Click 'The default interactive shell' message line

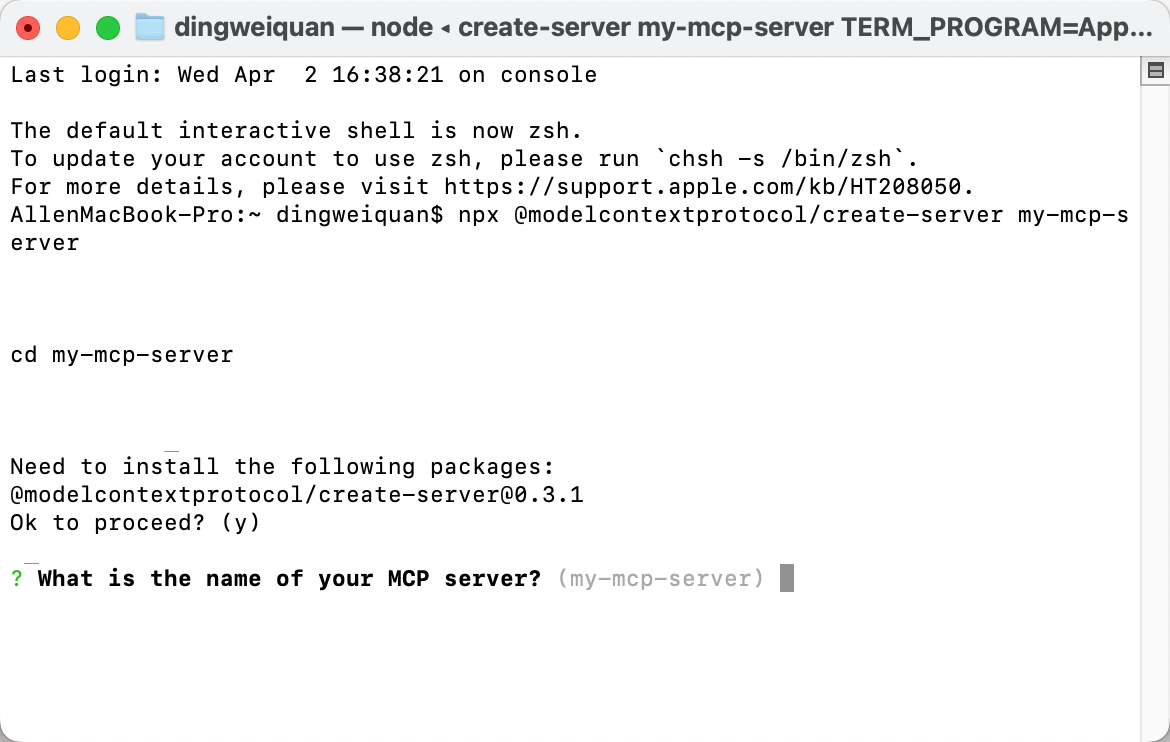296,131
